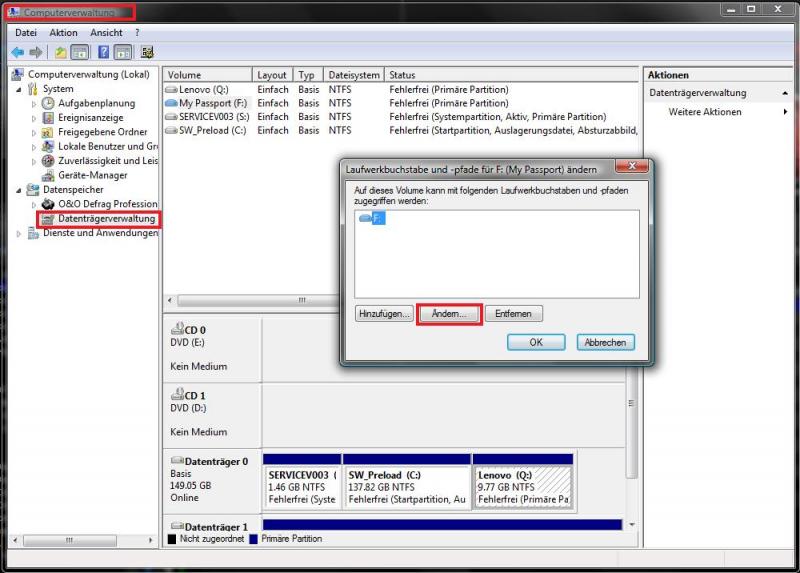Select Dienste und Anwendungen node
The height and width of the screenshot is (573, 800).
click(100, 233)
